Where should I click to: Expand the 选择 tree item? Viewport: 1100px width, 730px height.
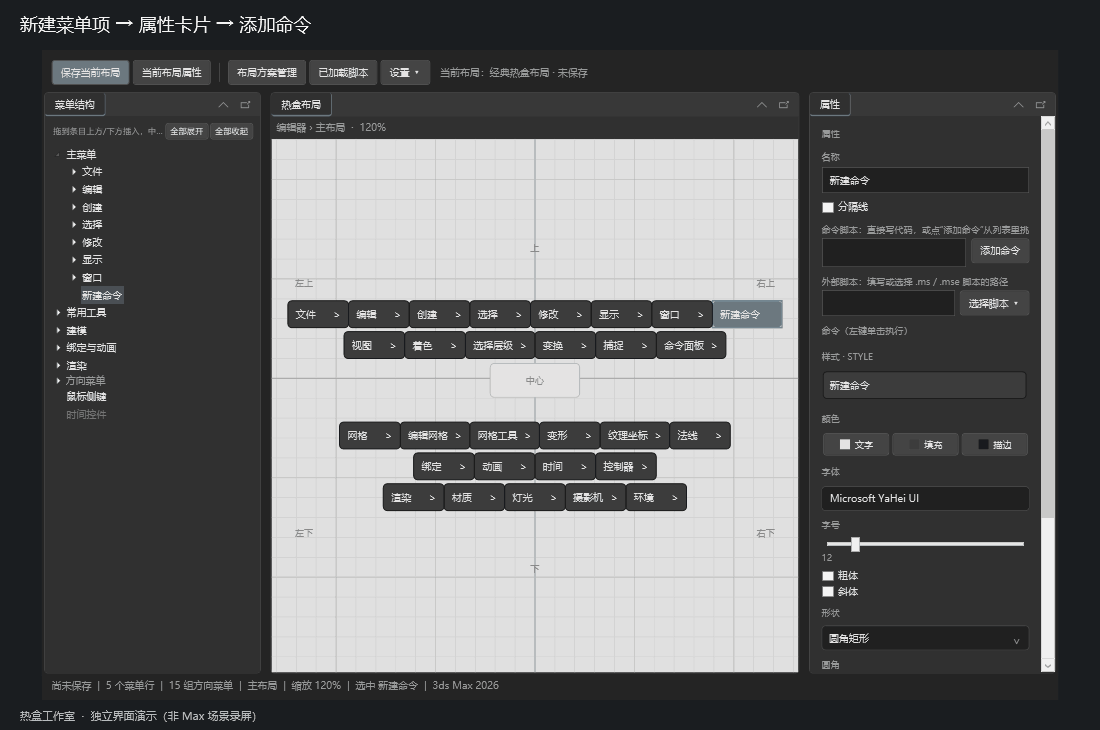click(74, 224)
